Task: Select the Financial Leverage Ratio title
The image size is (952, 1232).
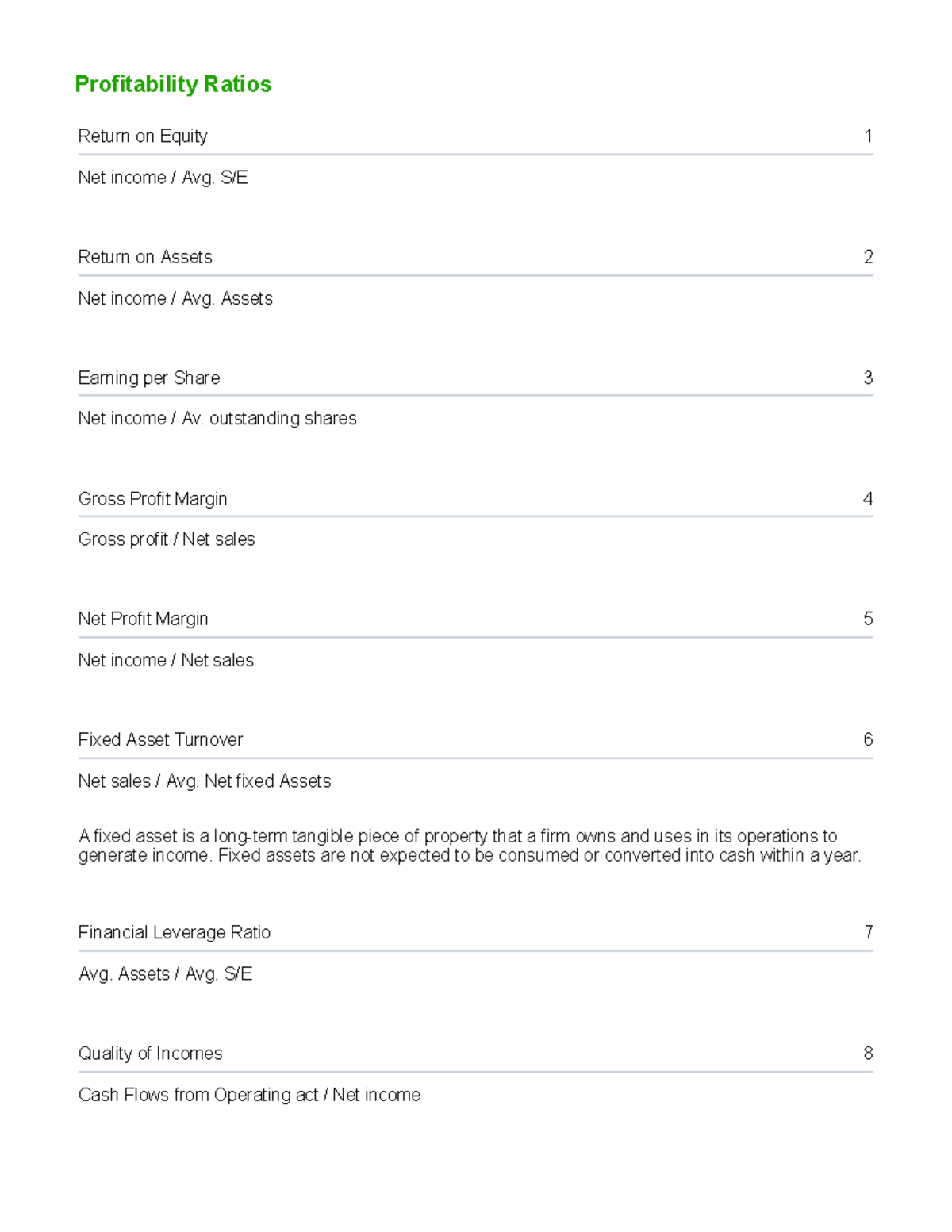Action: coord(175,932)
